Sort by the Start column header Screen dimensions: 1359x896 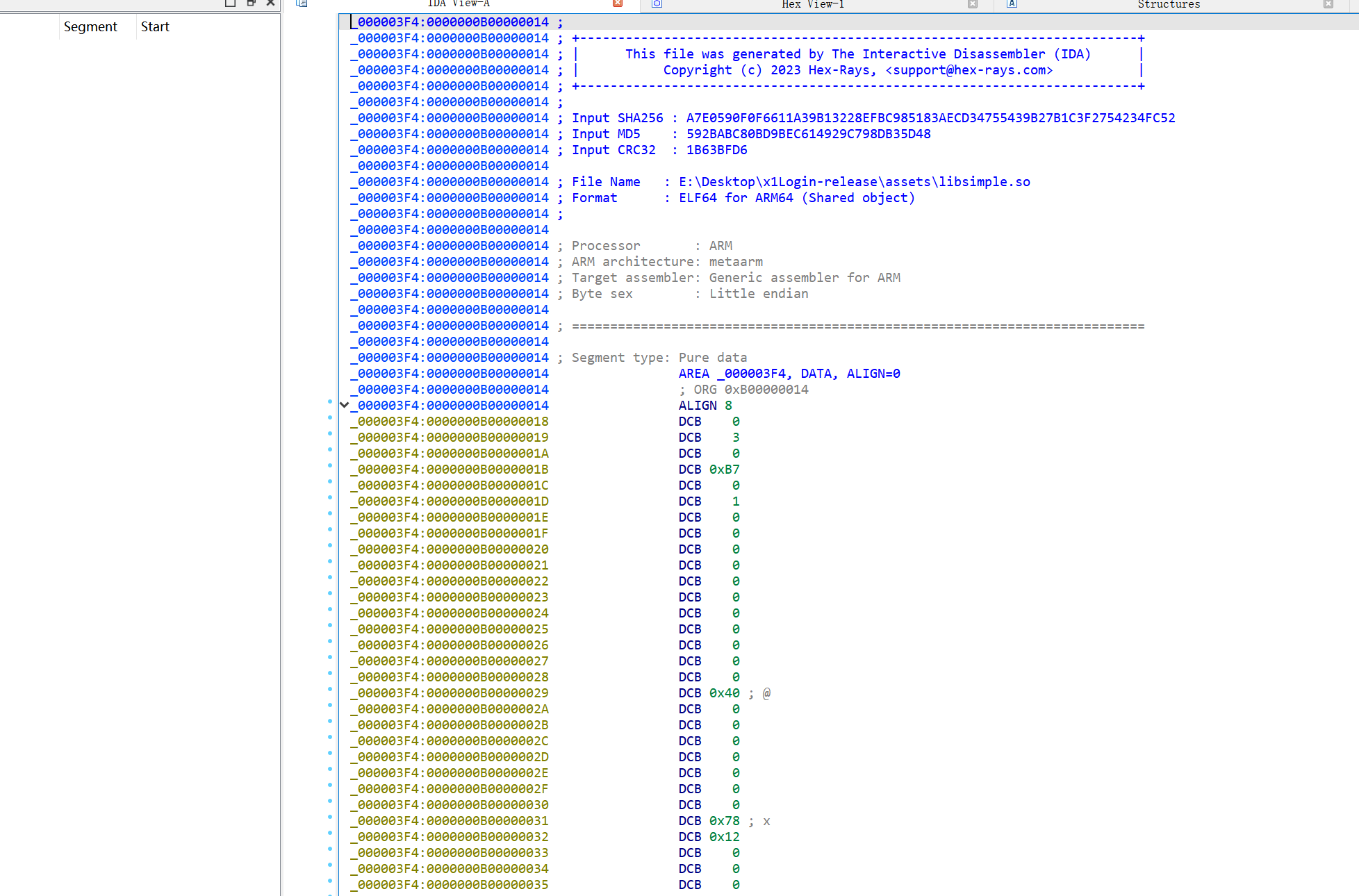155,27
